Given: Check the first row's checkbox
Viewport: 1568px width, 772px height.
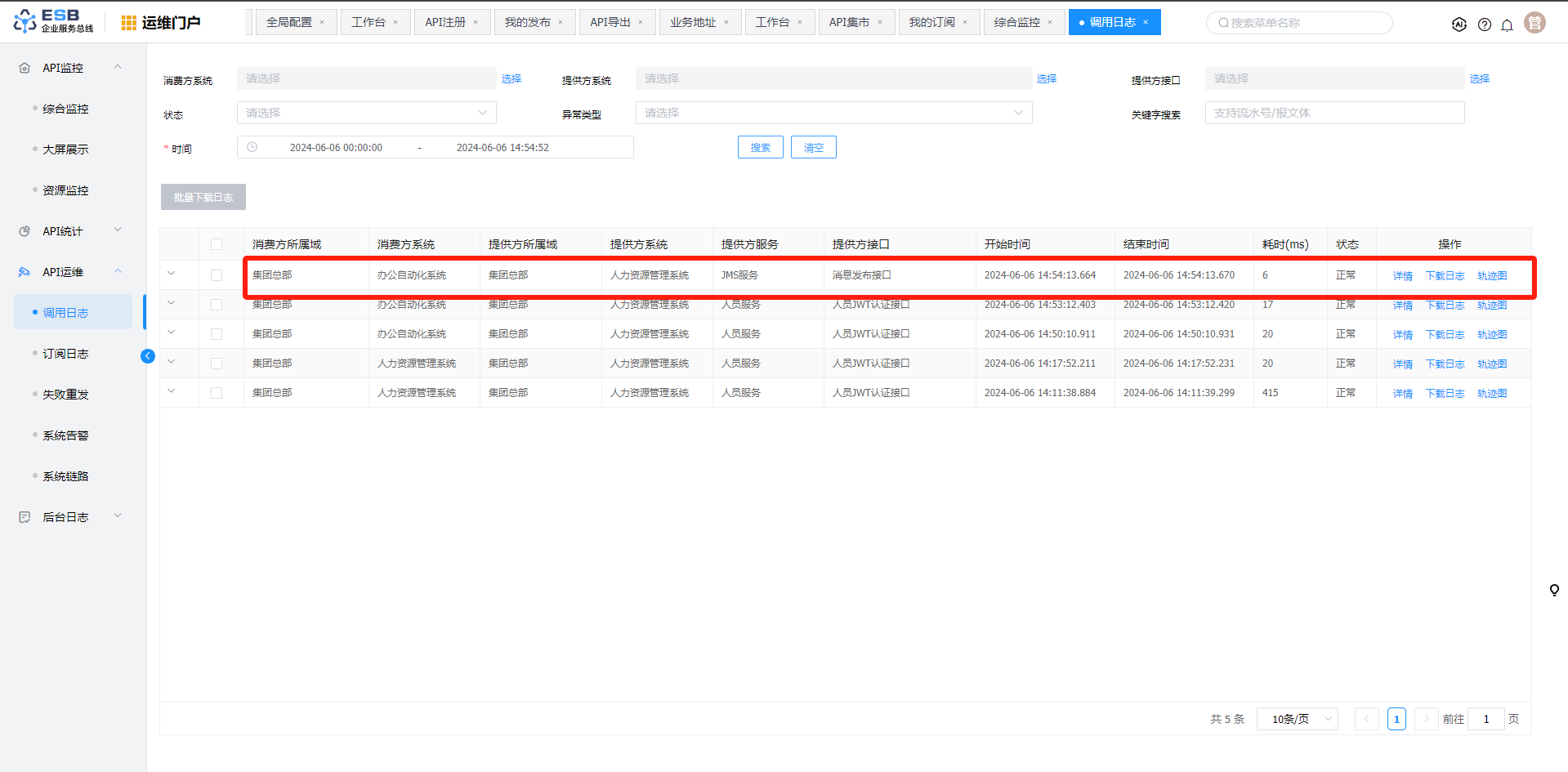Looking at the screenshot, I should (217, 275).
